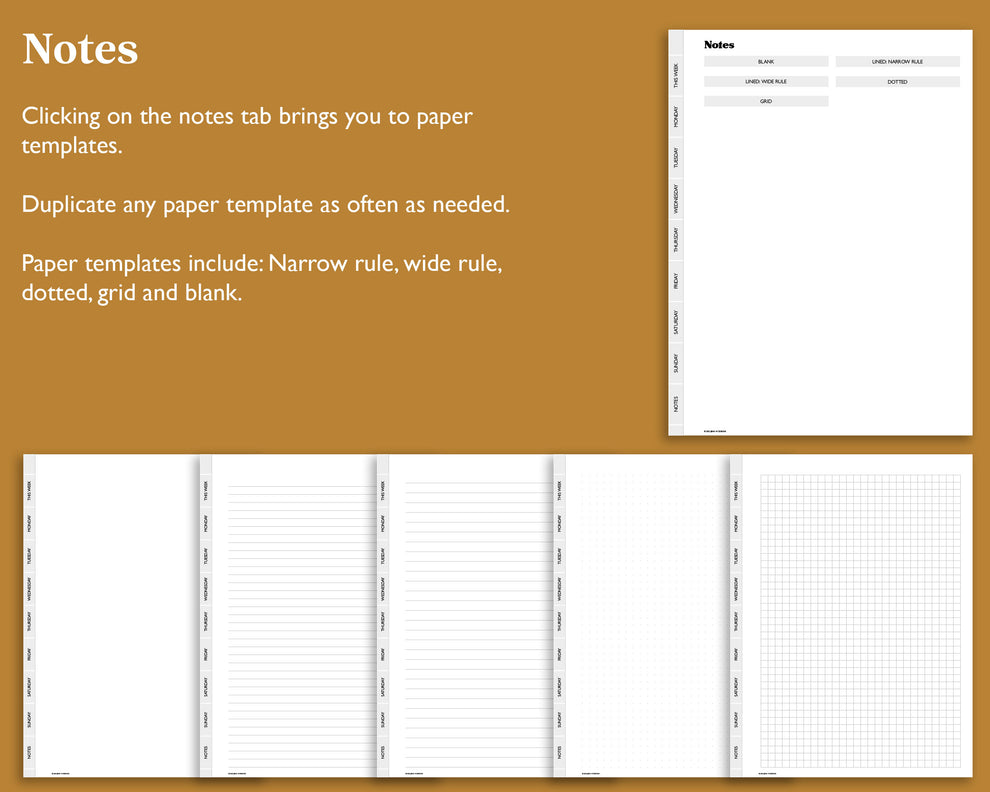This screenshot has height=792, width=990.
Task: Select the LINED: WIDE RULE template
Action: [x=766, y=81]
